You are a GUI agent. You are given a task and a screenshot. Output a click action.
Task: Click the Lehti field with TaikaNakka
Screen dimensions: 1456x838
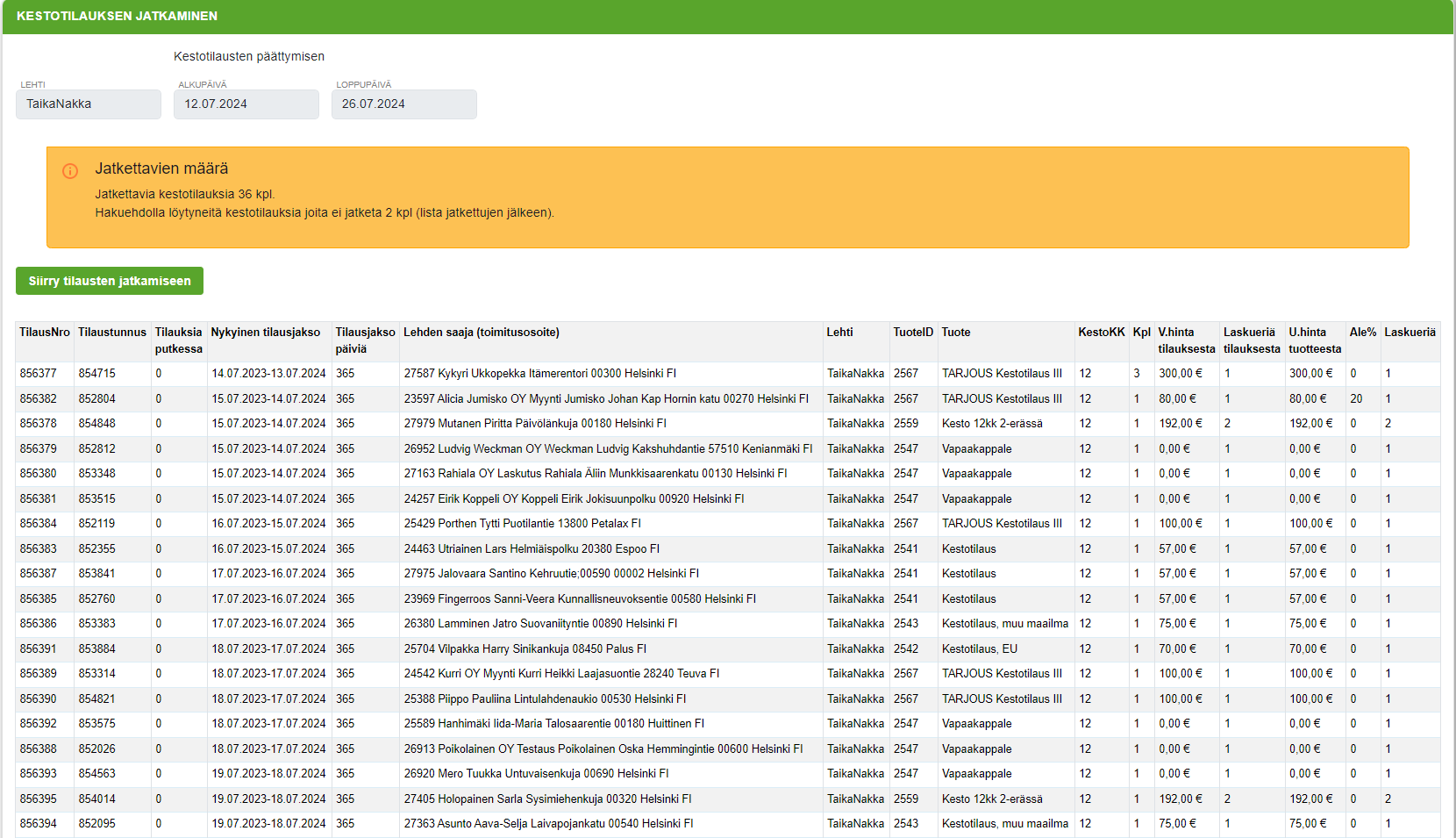point(89,104)
